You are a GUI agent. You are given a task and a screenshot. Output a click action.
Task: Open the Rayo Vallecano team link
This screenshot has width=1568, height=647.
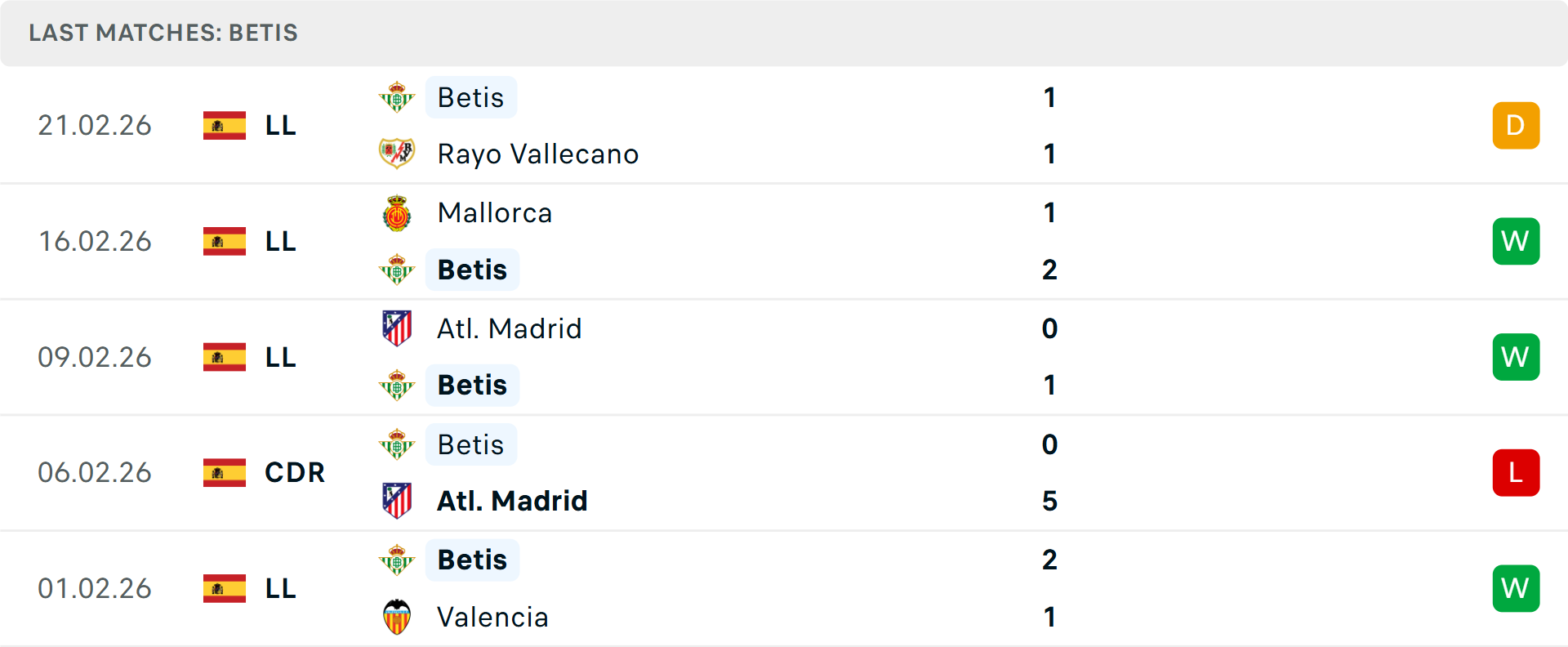[x=537, y=154]
